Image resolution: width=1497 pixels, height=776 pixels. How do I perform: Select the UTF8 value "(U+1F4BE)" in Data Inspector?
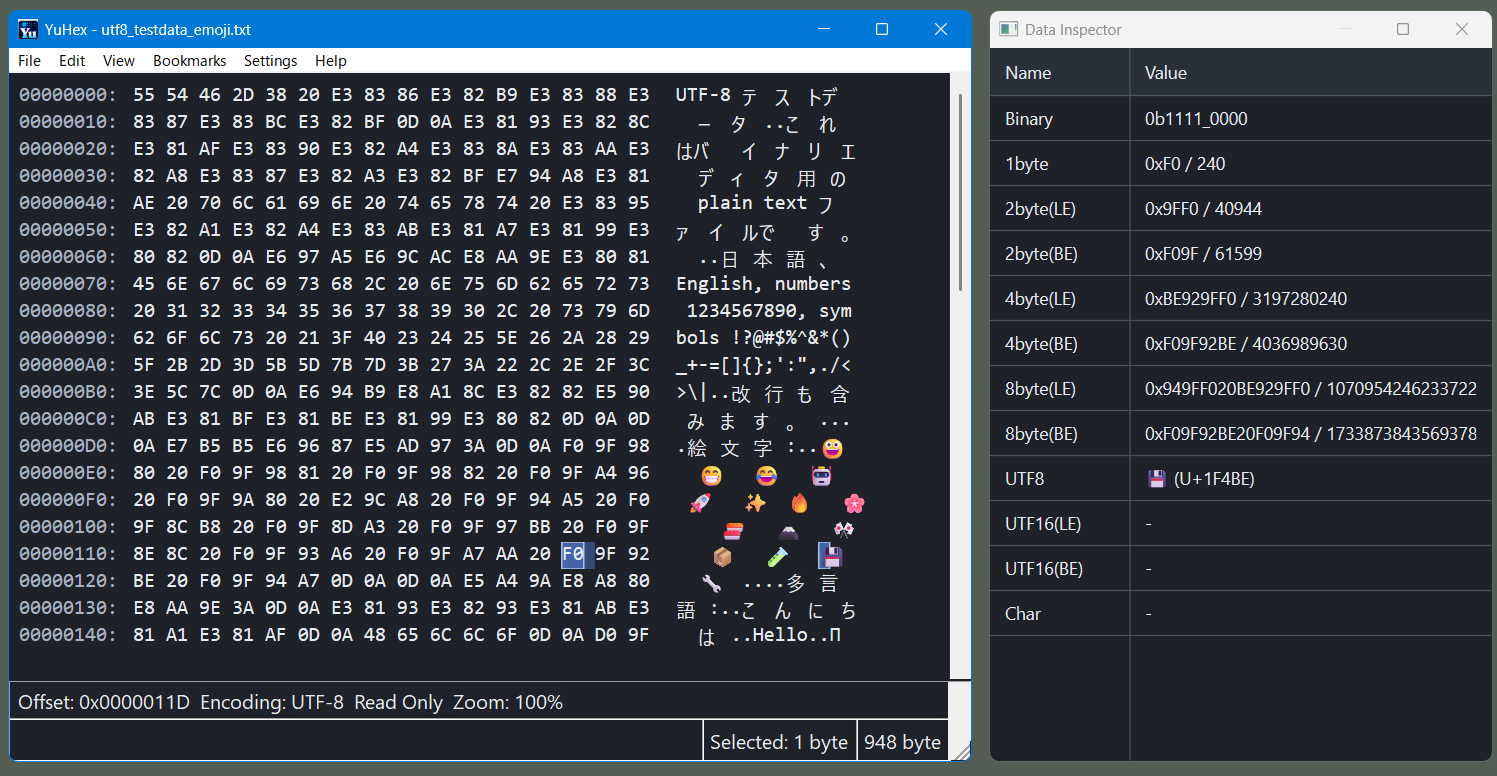1214,479
